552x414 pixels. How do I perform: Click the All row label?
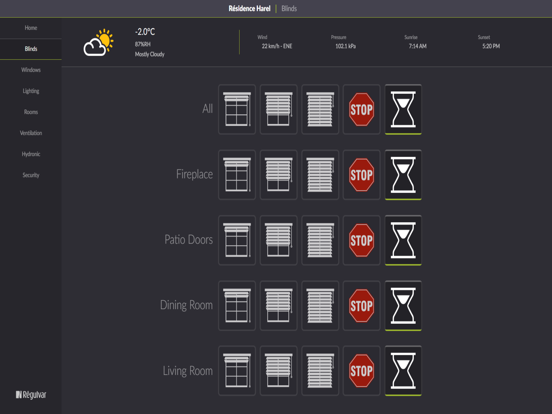pyautogui.click(x=207, y=108)
